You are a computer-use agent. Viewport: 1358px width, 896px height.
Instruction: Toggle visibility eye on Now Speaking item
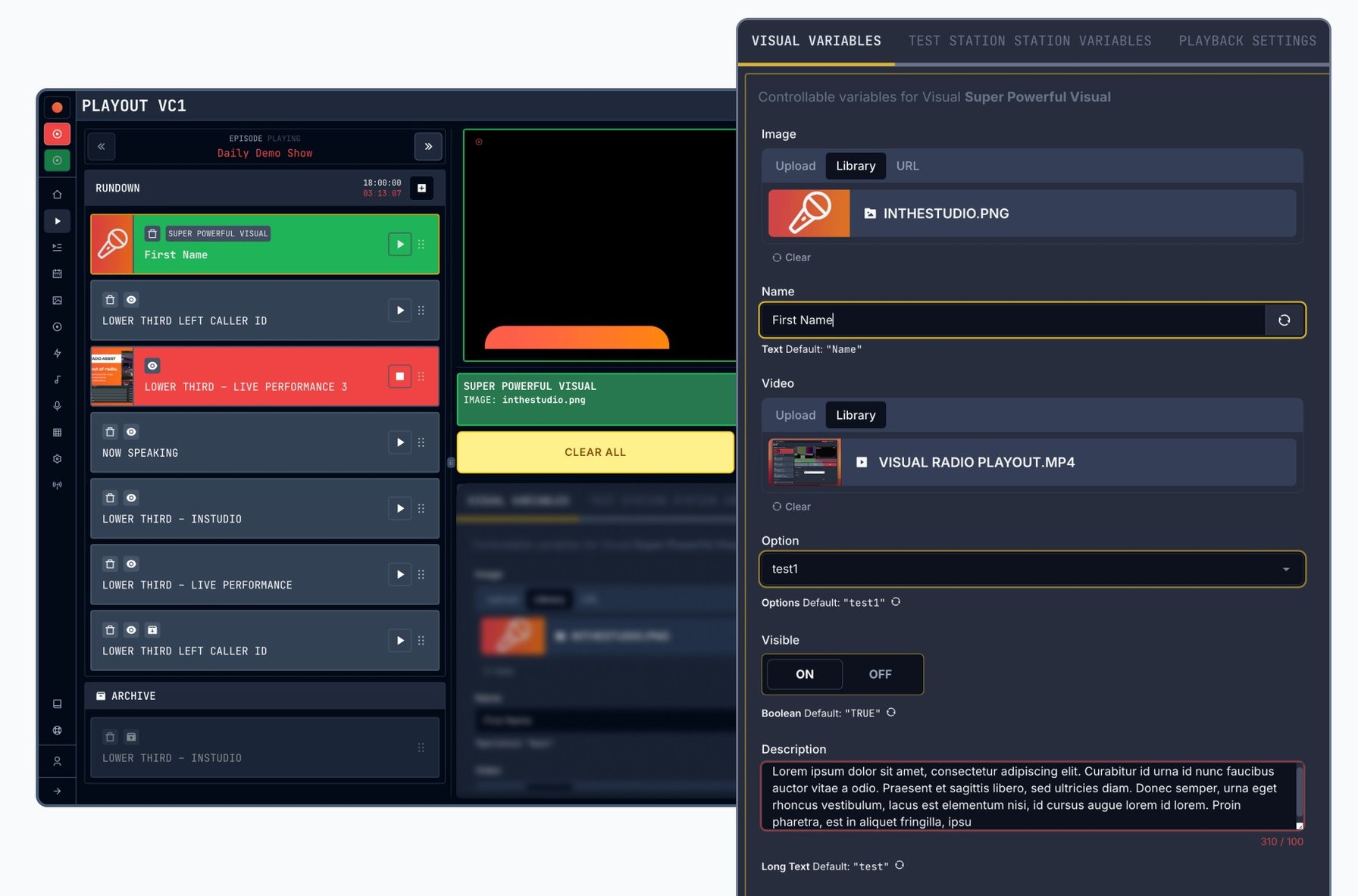coord(131,432)
